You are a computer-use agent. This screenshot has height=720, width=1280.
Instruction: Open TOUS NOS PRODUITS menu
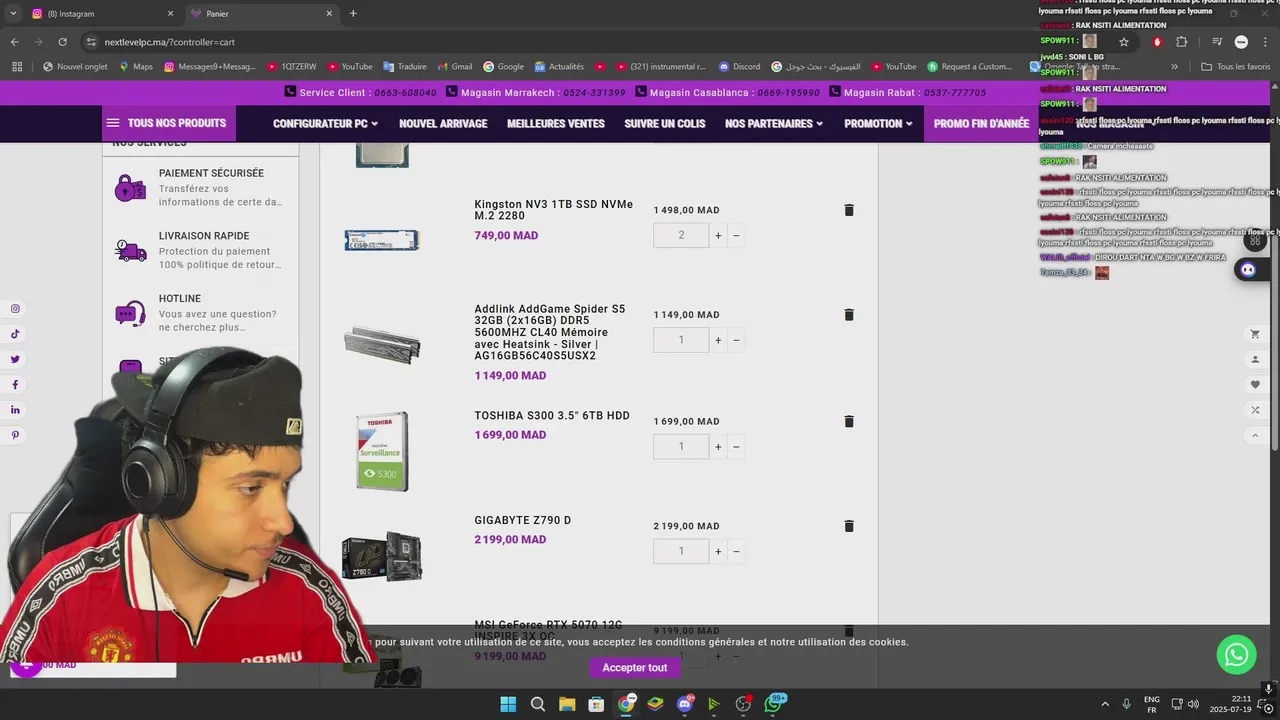pos(168,123)
